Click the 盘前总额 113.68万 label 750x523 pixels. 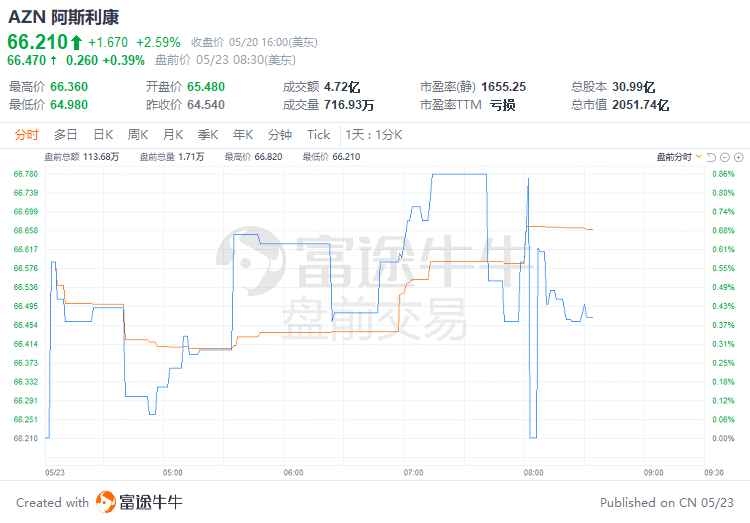[x=82, y=157]
